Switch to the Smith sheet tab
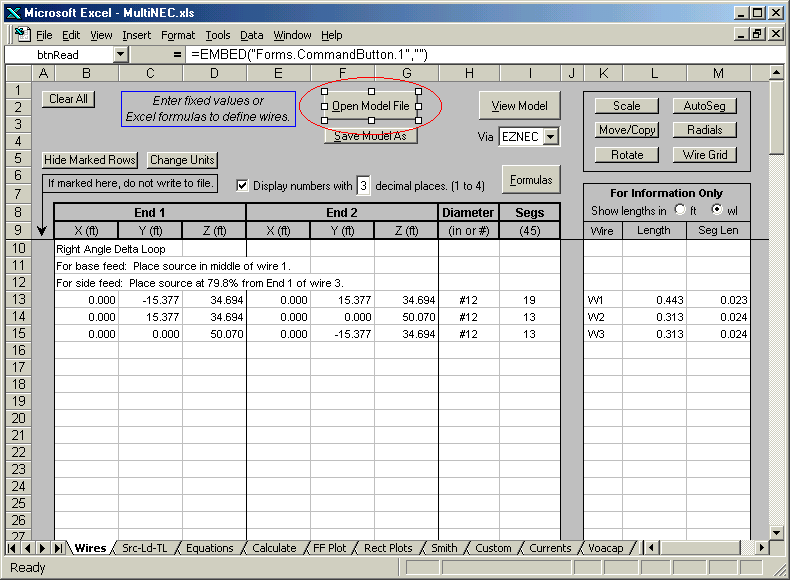Viewport: 790px width, 580px height. [x=444, y=548]
